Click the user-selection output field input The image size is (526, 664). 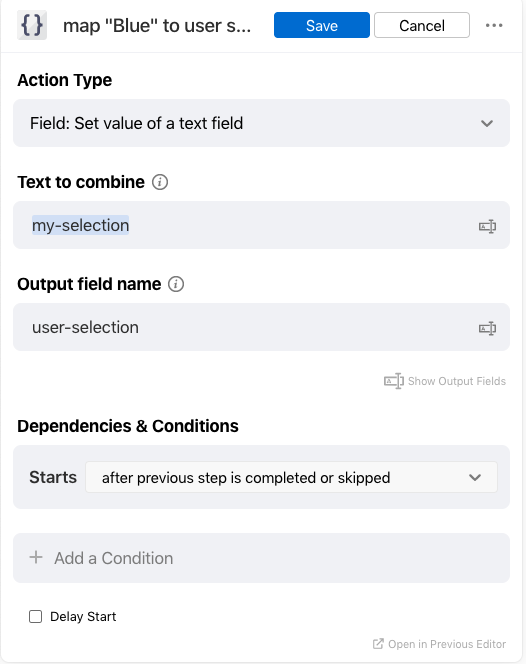(261, 327)
